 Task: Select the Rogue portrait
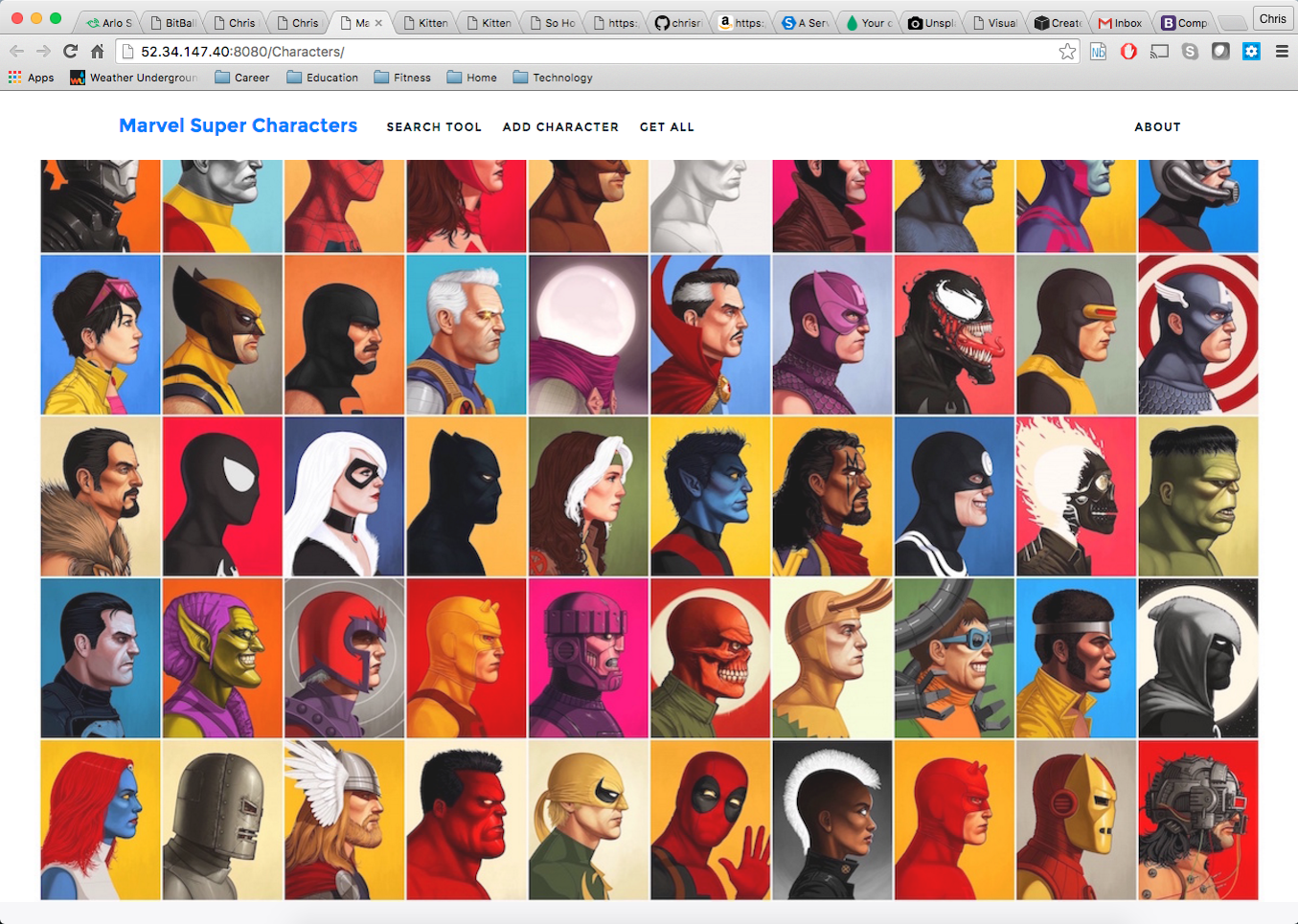point(588,496)
